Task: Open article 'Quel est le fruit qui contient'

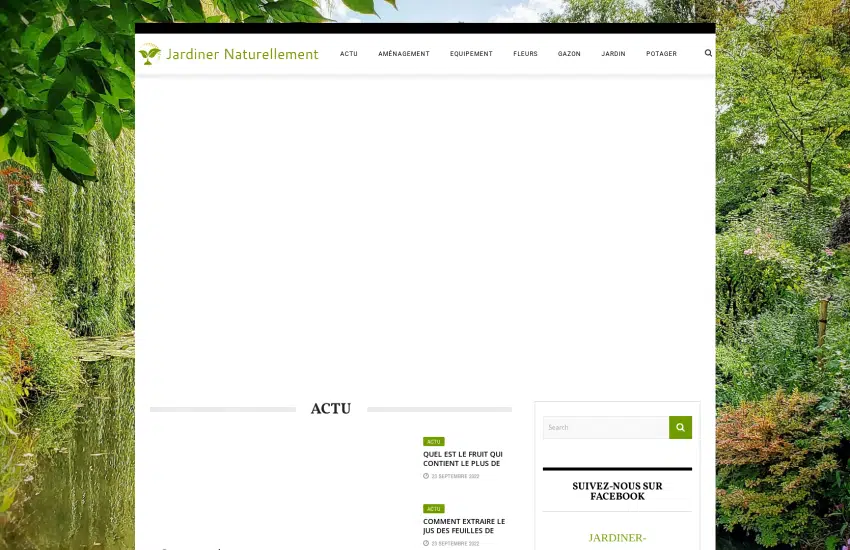Action: pyautogui.click(x=463, y=459)
